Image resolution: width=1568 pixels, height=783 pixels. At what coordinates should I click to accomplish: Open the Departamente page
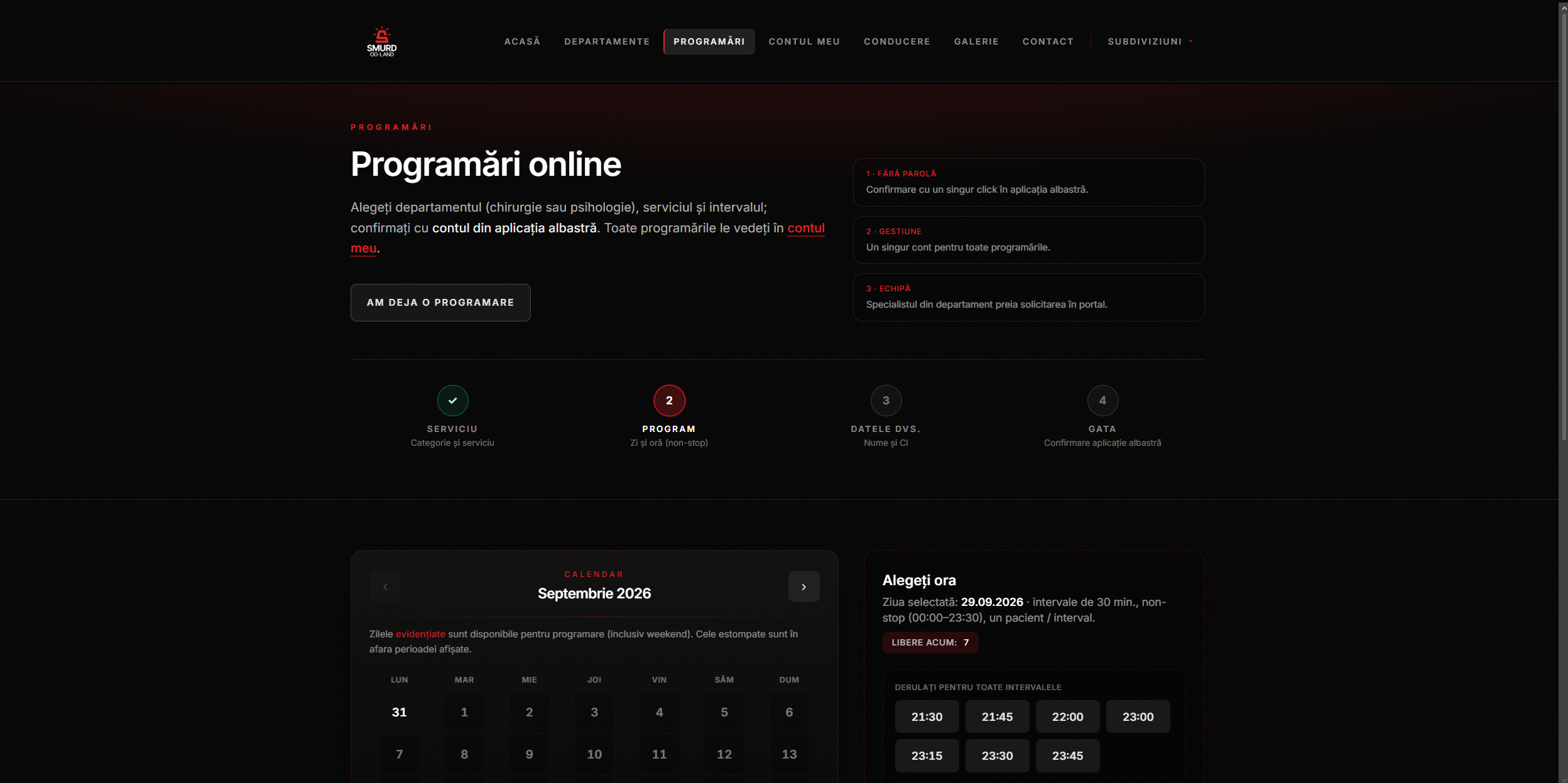point(607,41)
